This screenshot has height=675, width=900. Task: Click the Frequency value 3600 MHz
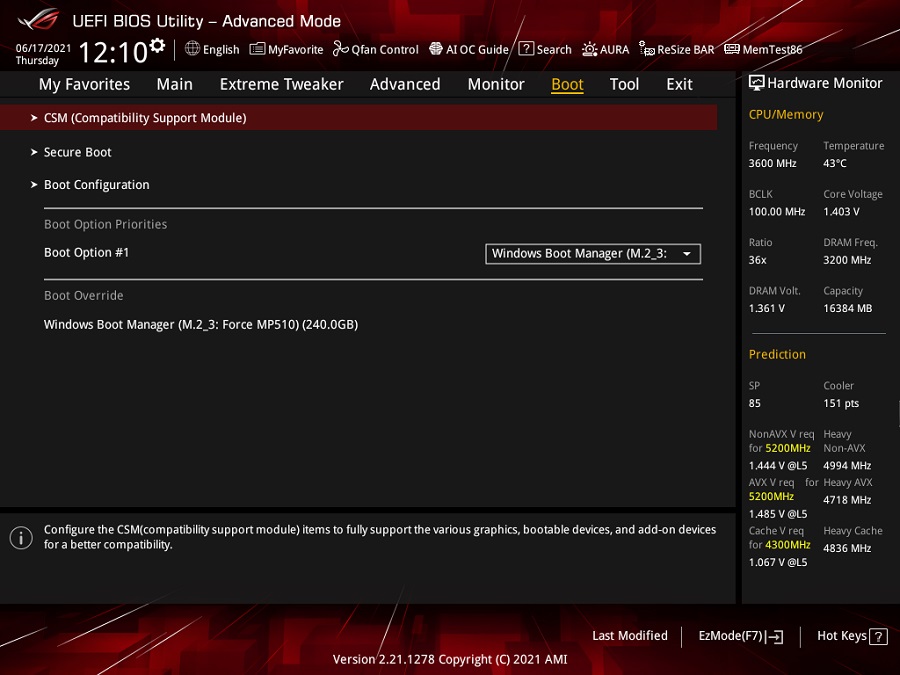773,163
